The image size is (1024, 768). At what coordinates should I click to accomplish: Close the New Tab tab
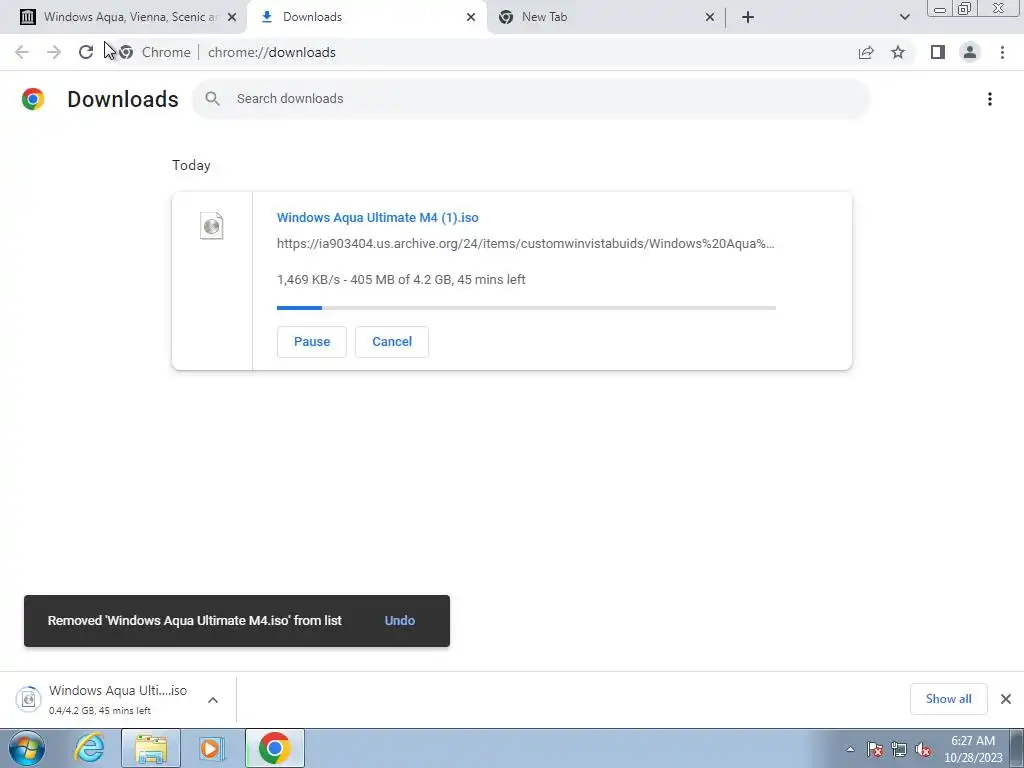point(710,17)
